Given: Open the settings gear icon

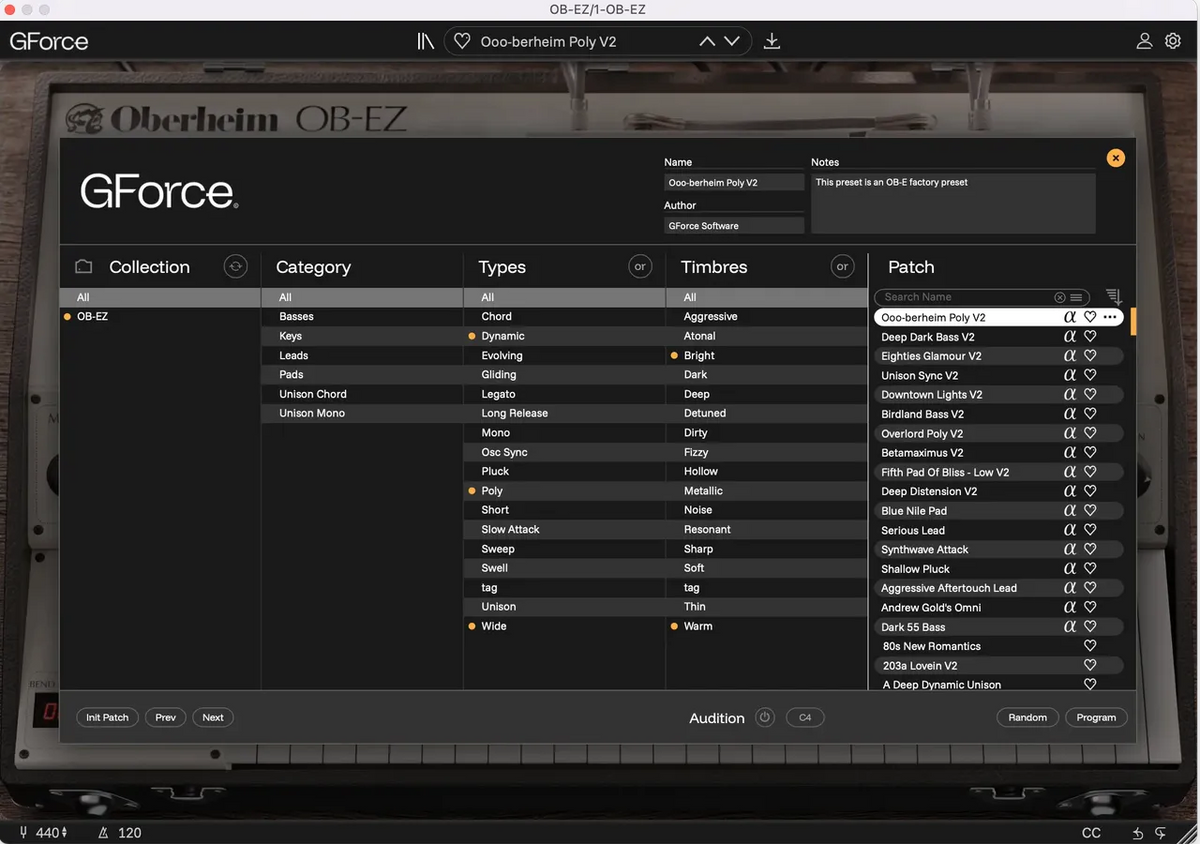Looking at the screenshot, I should pyautogui.click(x=1173, y=41).
